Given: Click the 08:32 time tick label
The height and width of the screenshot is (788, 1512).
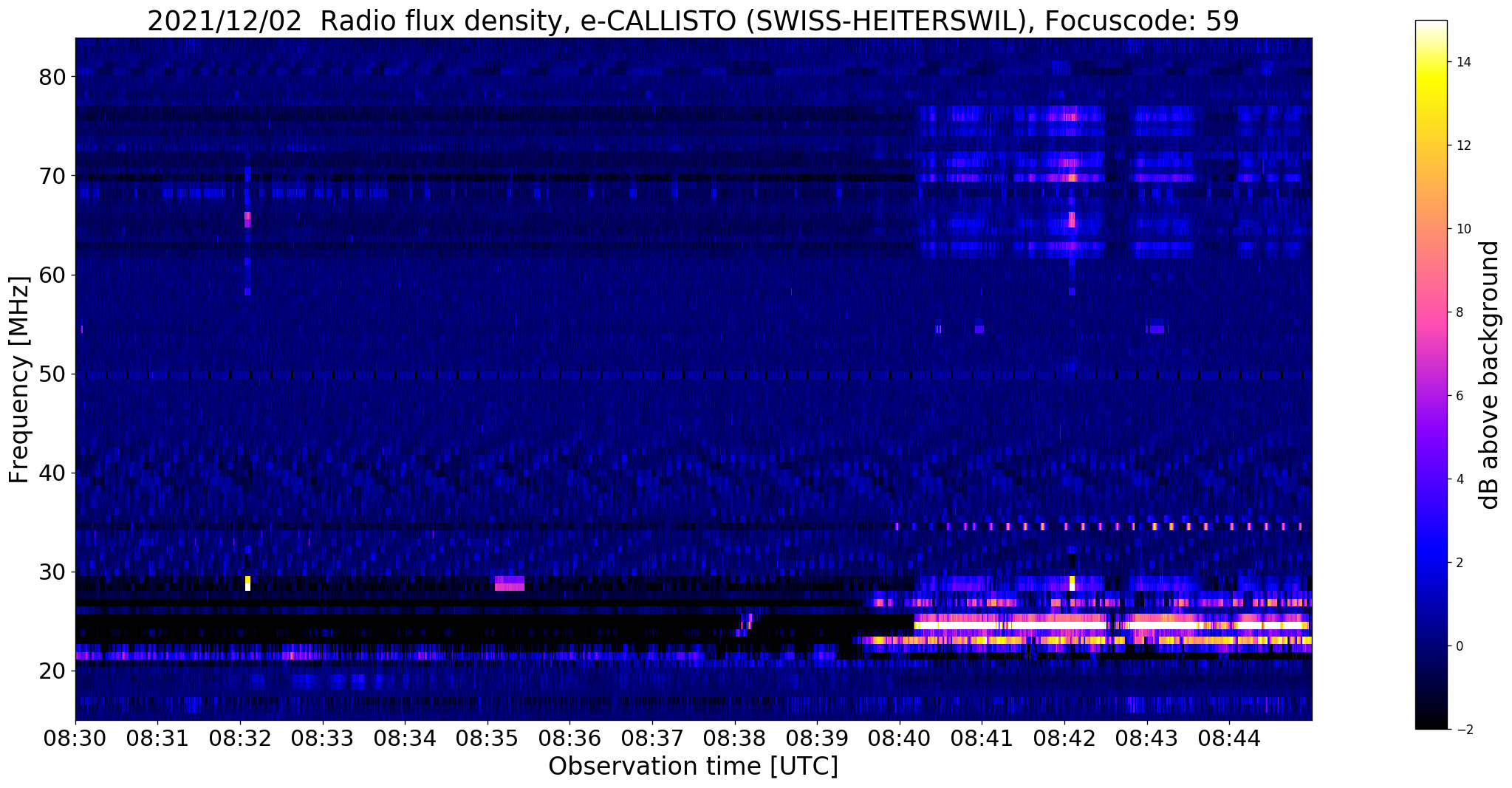Looking at the screenshot, I should coord(240,738).
